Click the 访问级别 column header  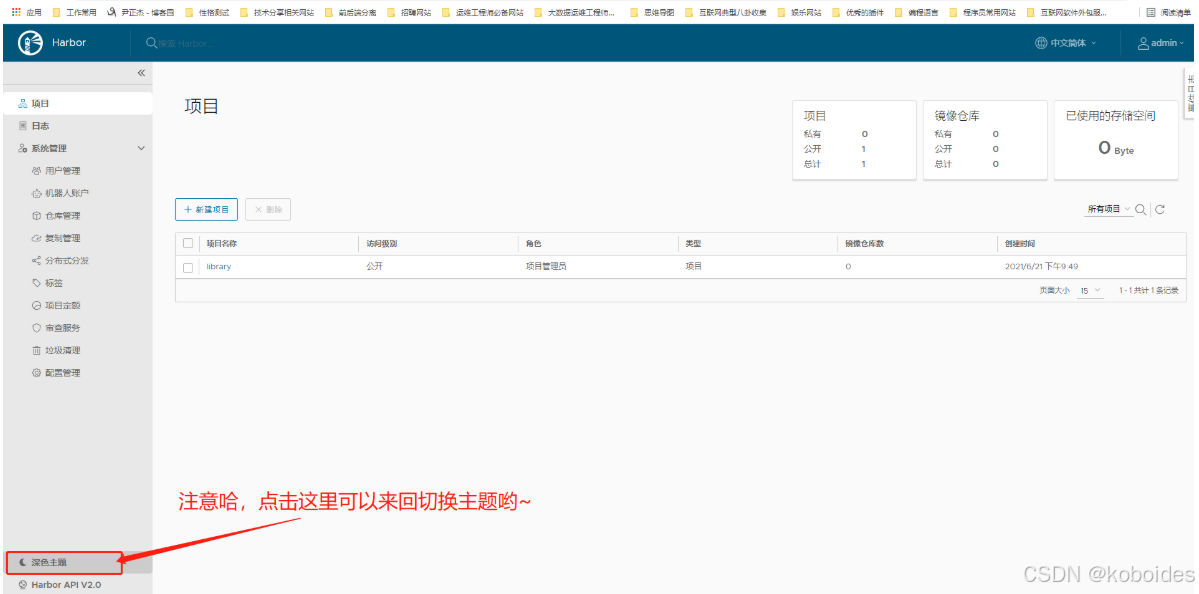click(382, 244)
